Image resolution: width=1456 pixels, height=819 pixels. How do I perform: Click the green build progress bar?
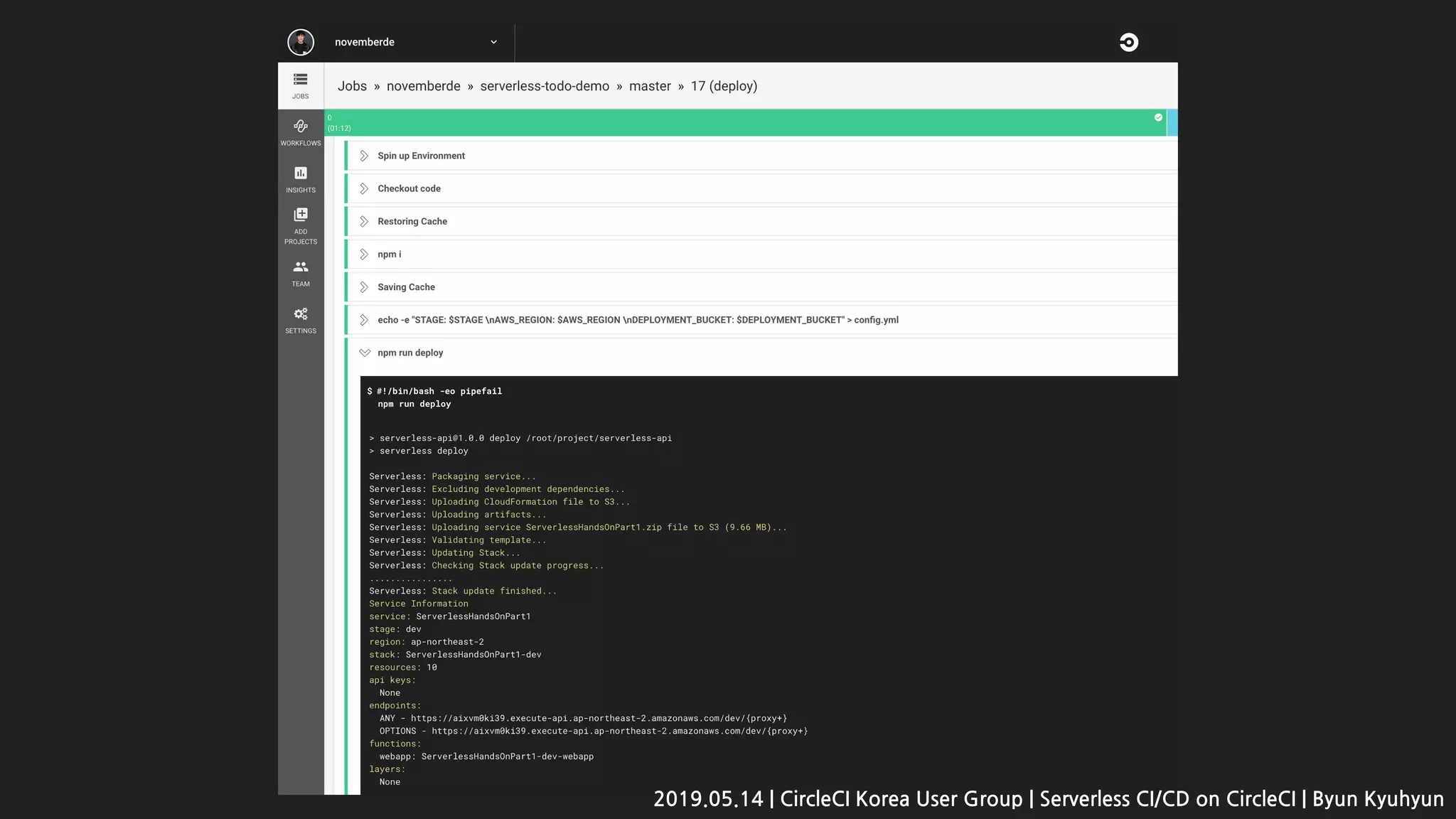pyautogui.click(x=745, y=122)
